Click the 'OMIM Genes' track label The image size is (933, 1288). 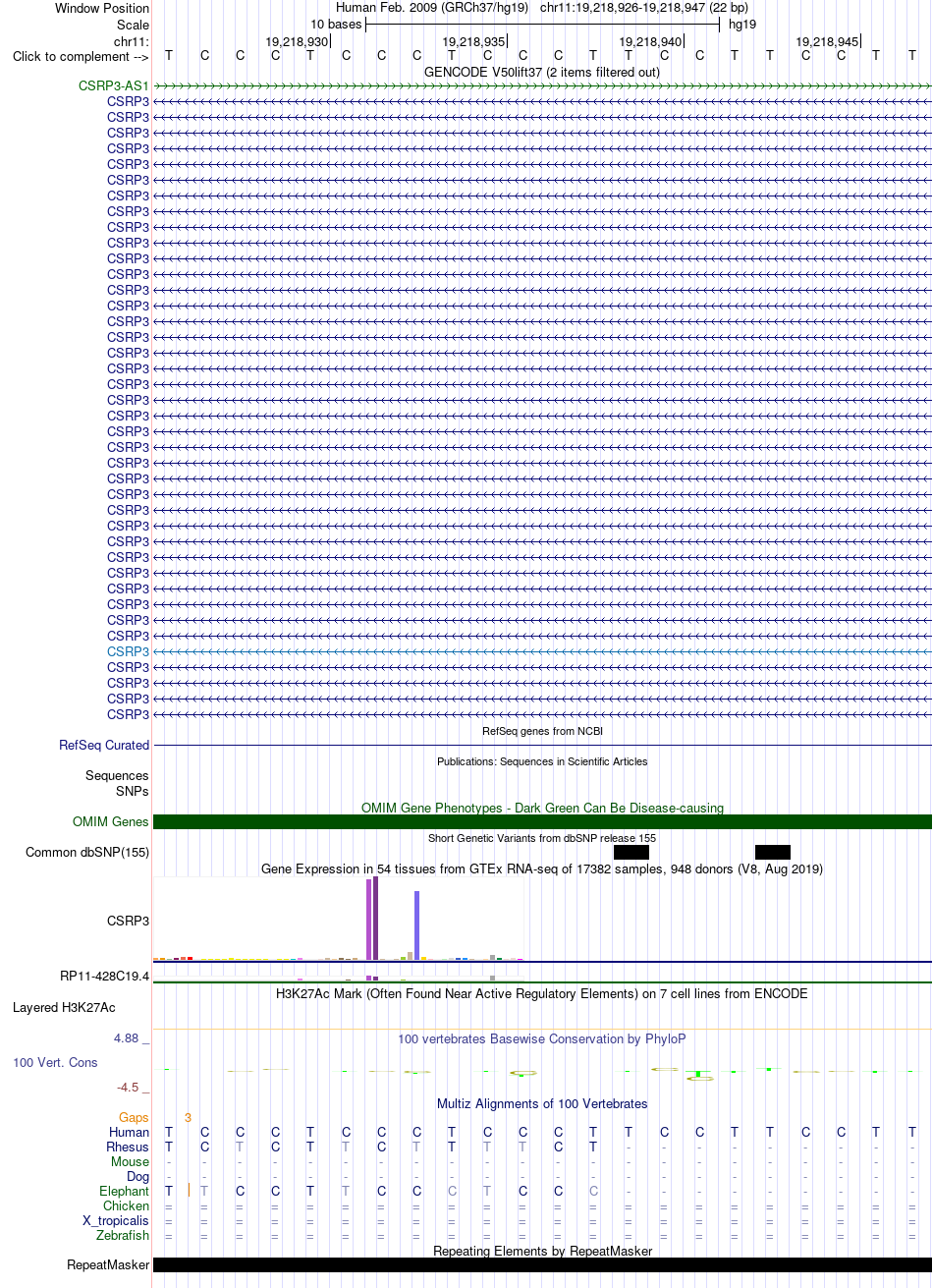[x=111, y=821]
